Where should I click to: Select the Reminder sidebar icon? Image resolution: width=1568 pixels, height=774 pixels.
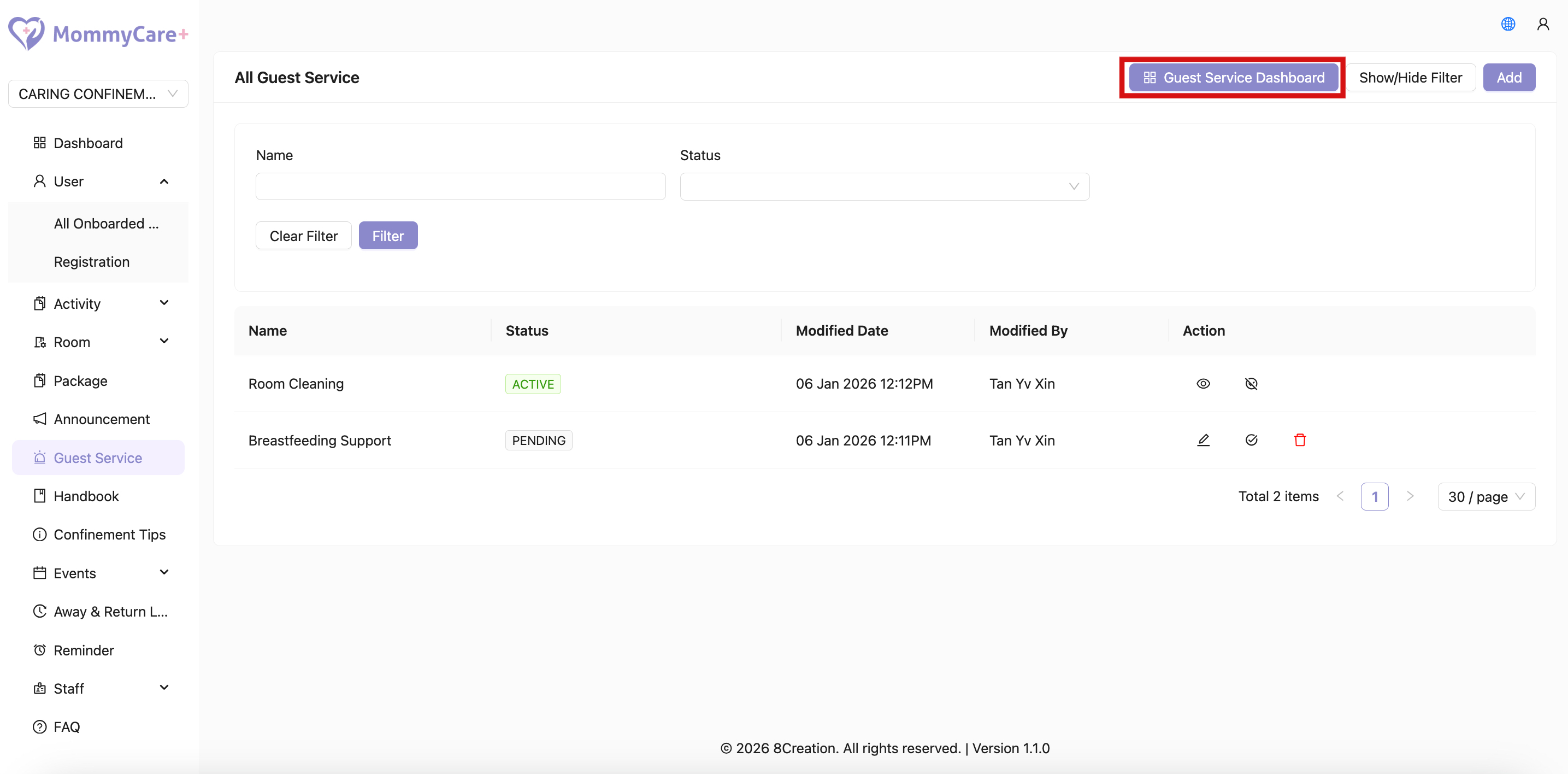pyautogui.click(x=39, y=650)
